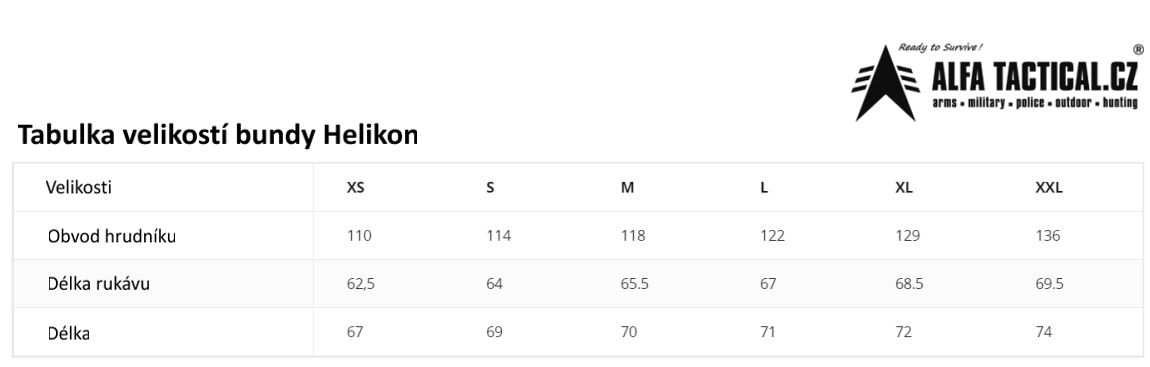Viewport: 1150px width, 367px height.
Task: Select the M size column header
Action: (x=627, y=188)
